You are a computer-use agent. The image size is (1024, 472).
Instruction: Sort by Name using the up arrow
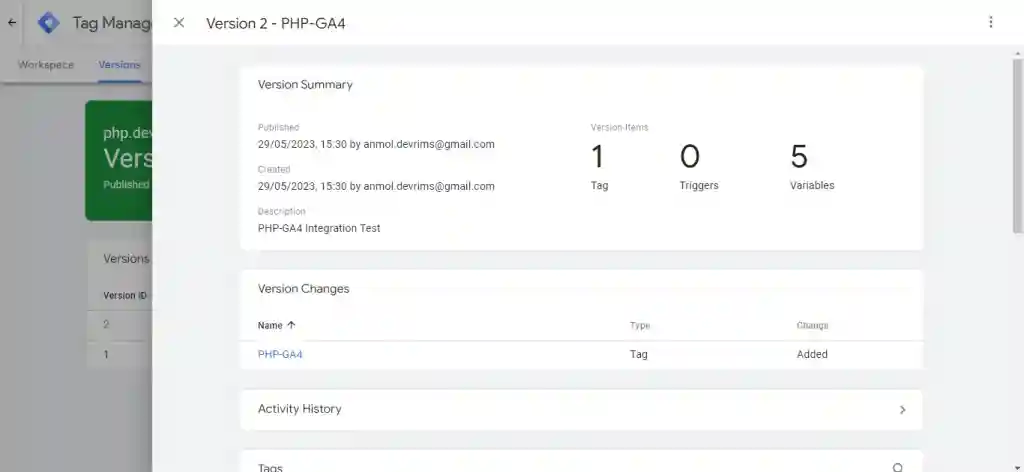coord(291,325)
